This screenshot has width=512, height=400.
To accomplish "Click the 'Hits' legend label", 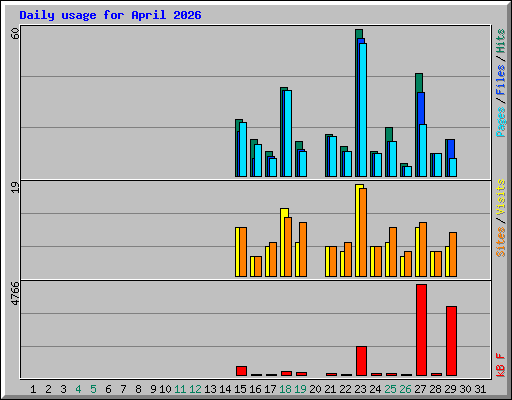I will coord(501,41).
